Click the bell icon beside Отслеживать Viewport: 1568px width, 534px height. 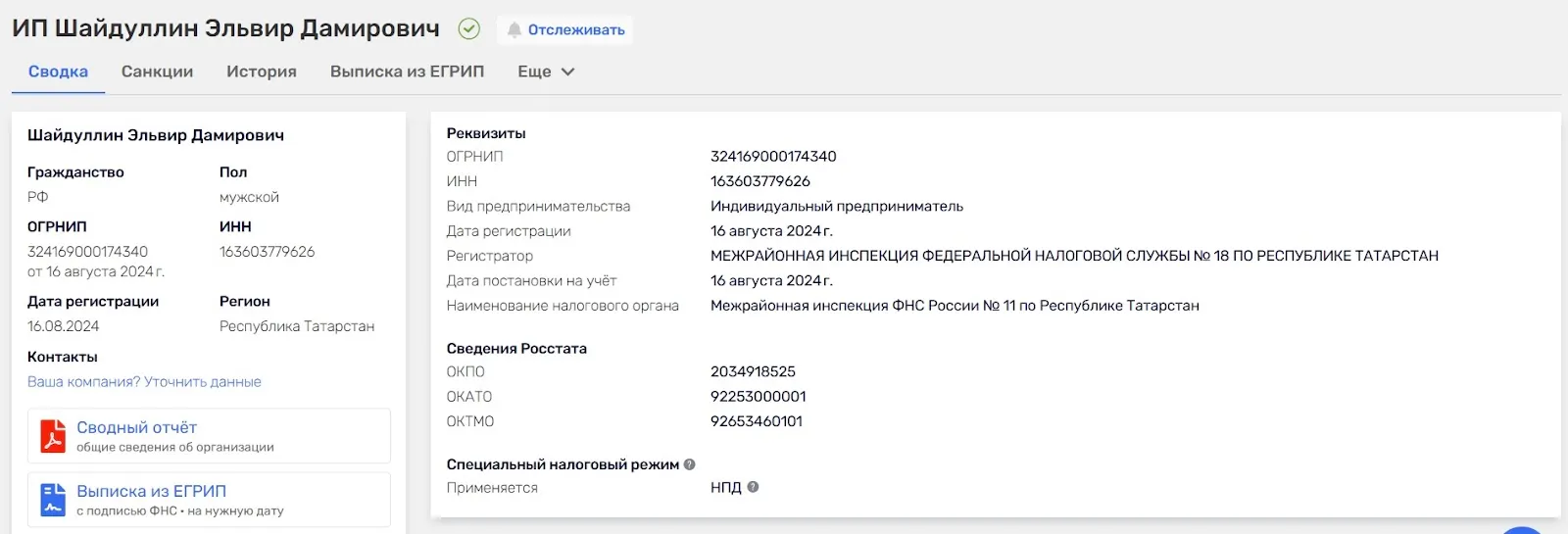click(x=514, y=30)
